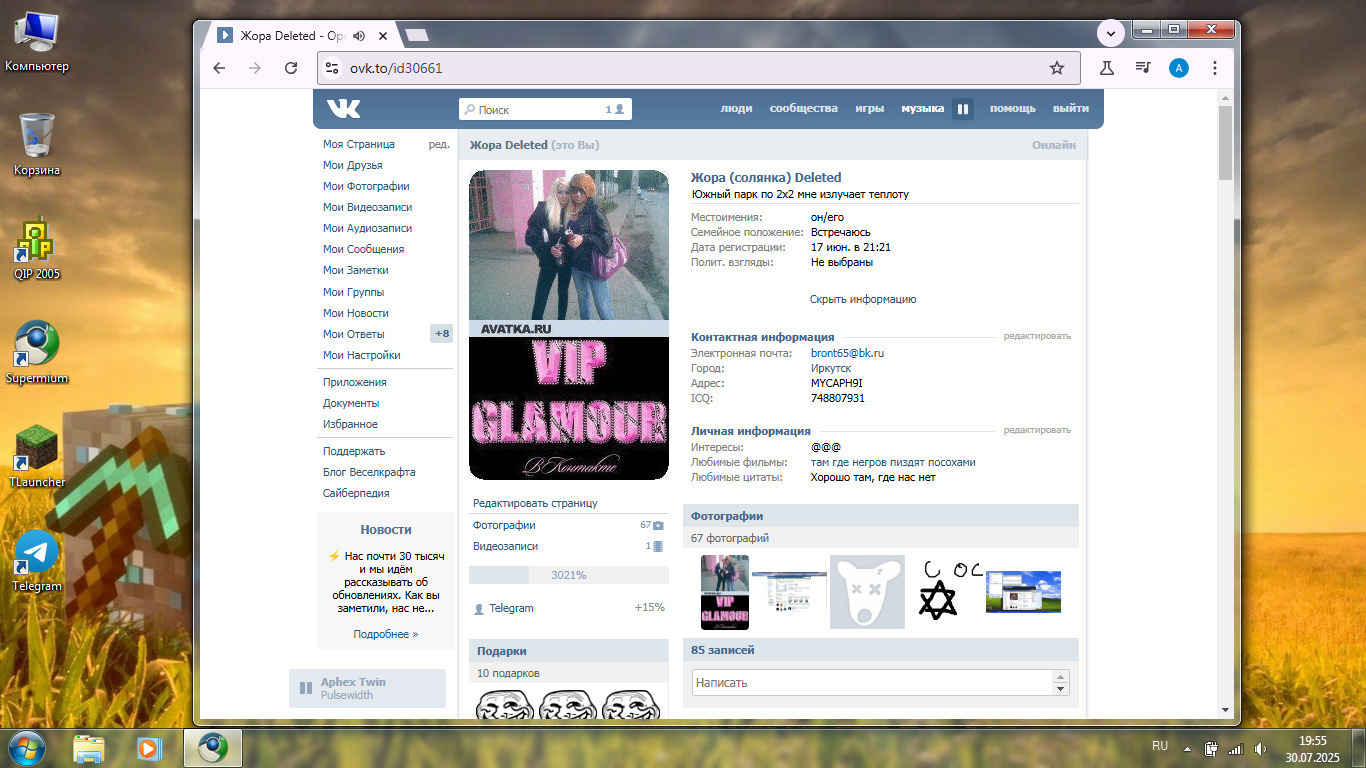Image resolution: width=1366 pixels, height=768 pixels.
Task: Open the browser three-dot menu
Action: [1215, 68]
